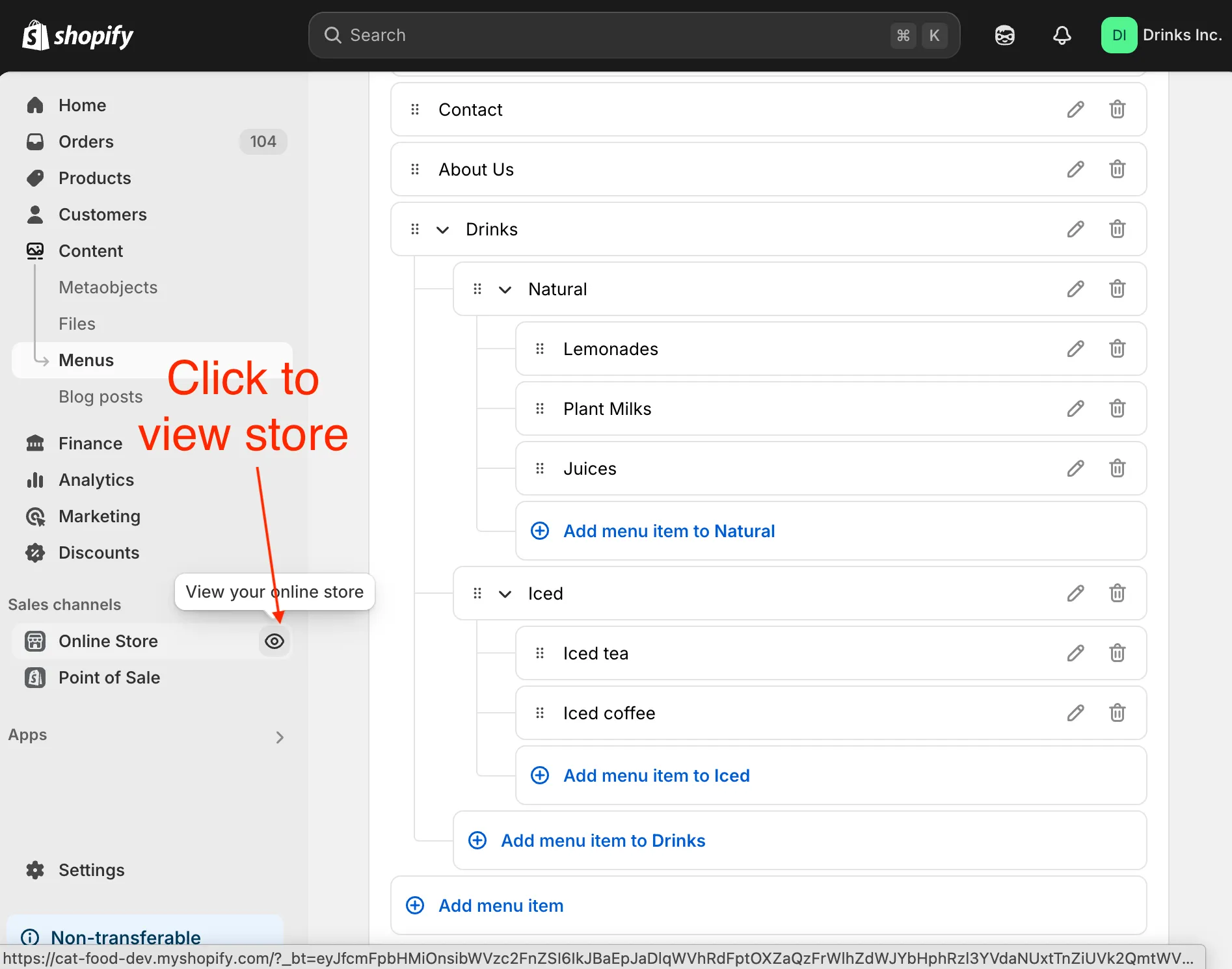Screen dimensions: 1232x969
Task: Click Add menu item to Drinks
Action: [x=602, y=840]
